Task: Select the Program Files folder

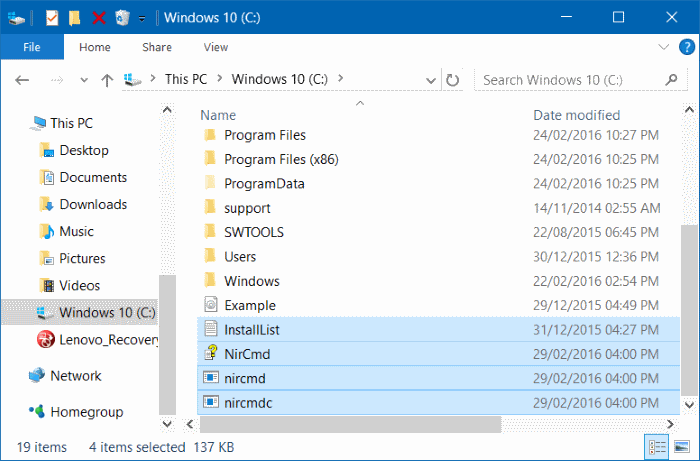Action: coord(265,135)
